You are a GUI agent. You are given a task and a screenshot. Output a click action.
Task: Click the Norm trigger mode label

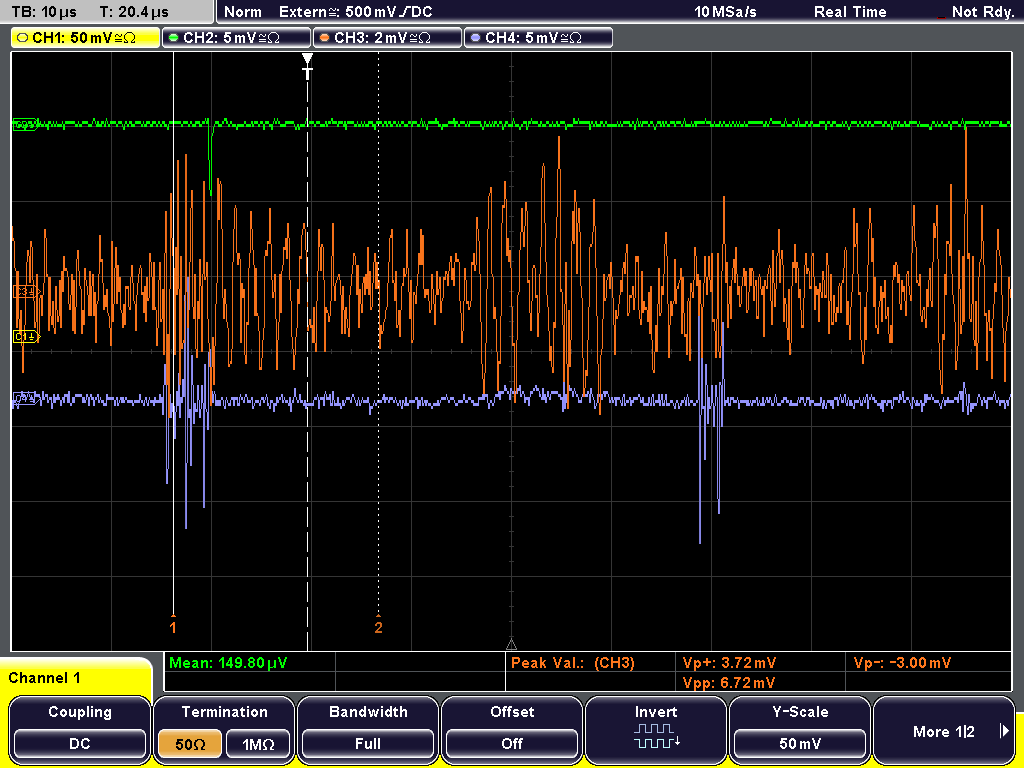point(243,12)
